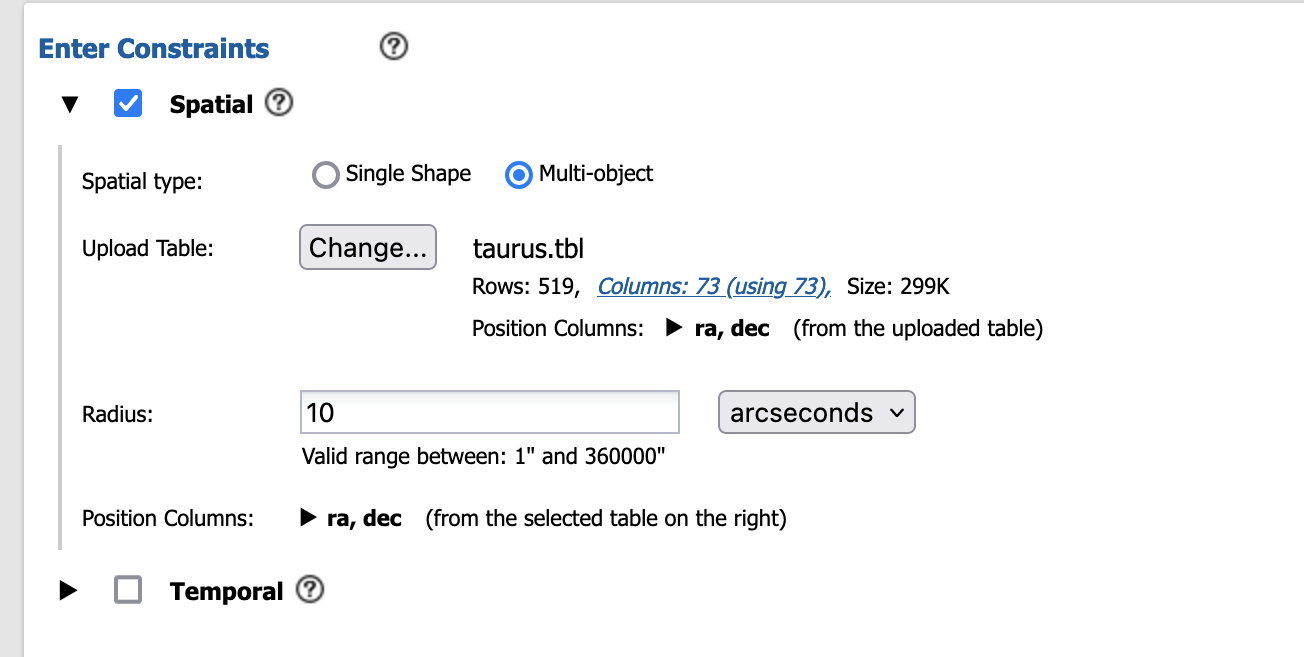Click the Enter Constraints heading

154,48
